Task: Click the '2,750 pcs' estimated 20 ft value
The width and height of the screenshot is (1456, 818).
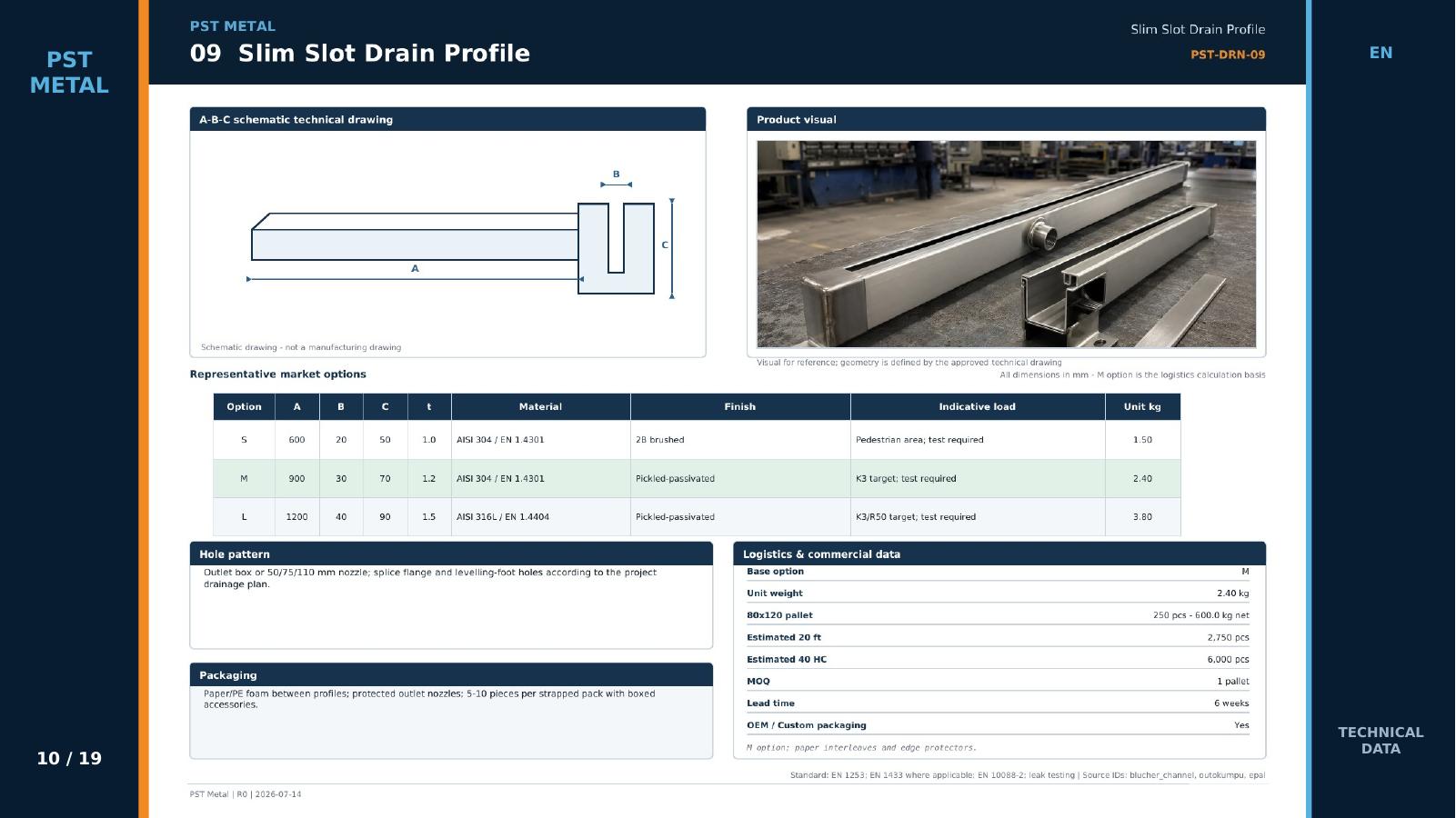Action: point(1228,637)
